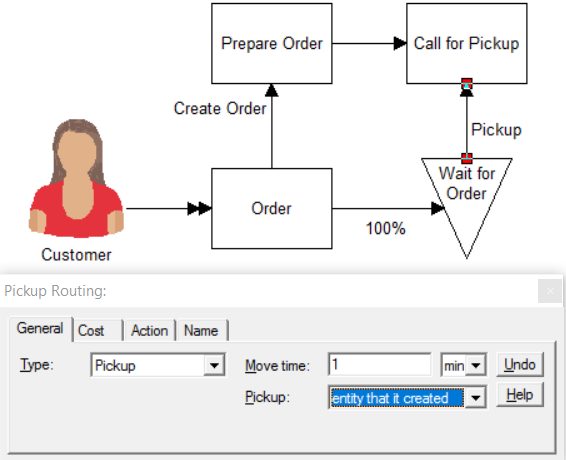Expand the Pickup entity dropdown
Image resolution: width=566 pixels, height=460 pixels.
(476, 398)
